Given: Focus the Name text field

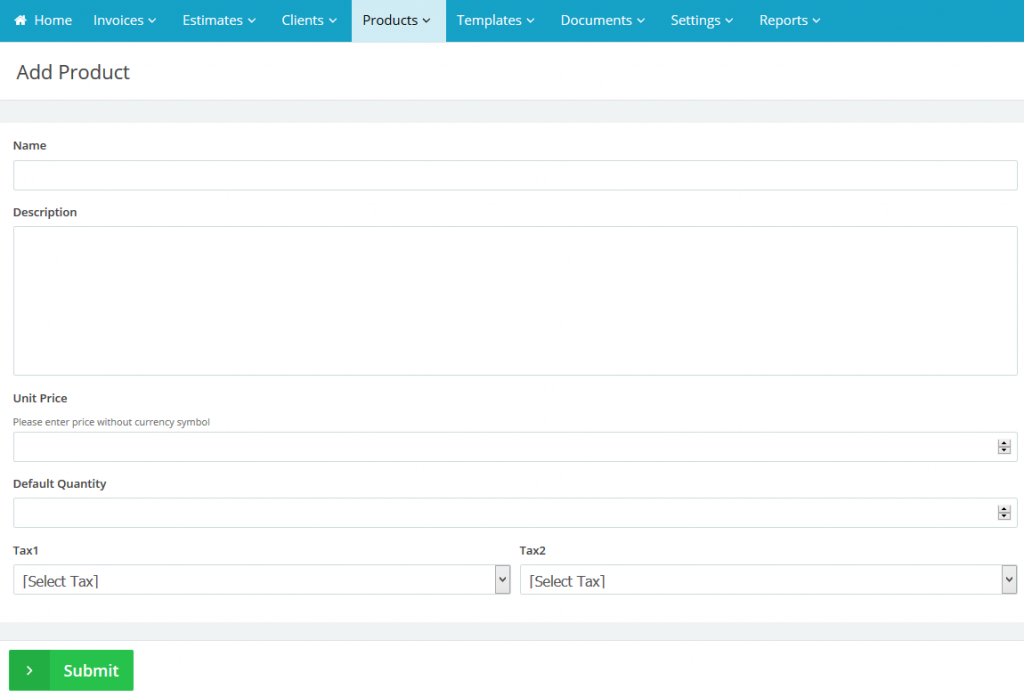Looking at the screenshot, I should tap(515, 175).
